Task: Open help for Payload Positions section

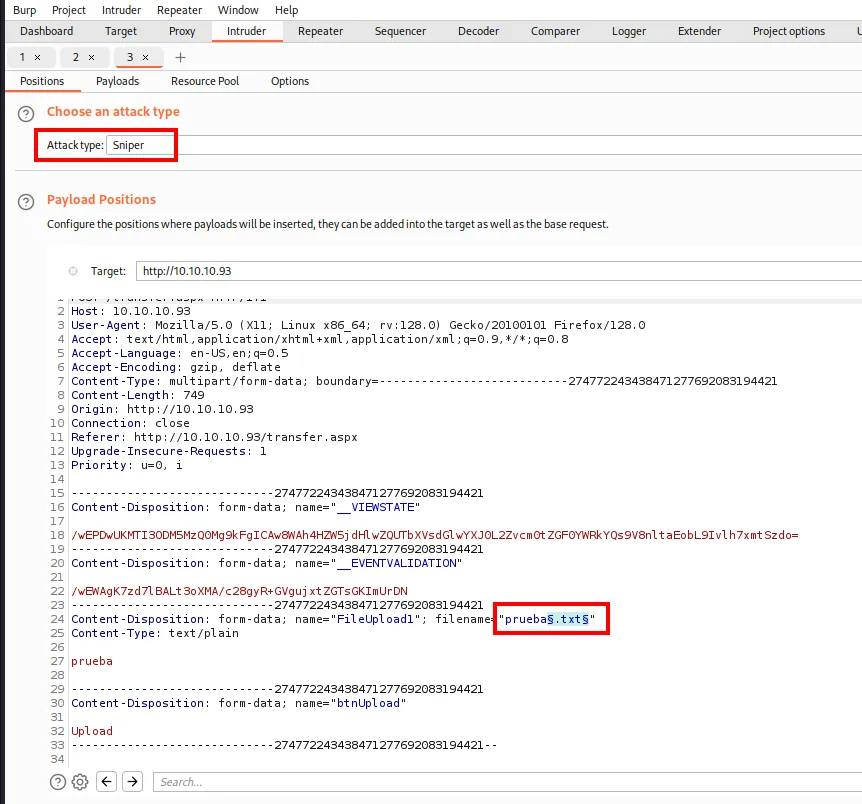Action: 26,202
